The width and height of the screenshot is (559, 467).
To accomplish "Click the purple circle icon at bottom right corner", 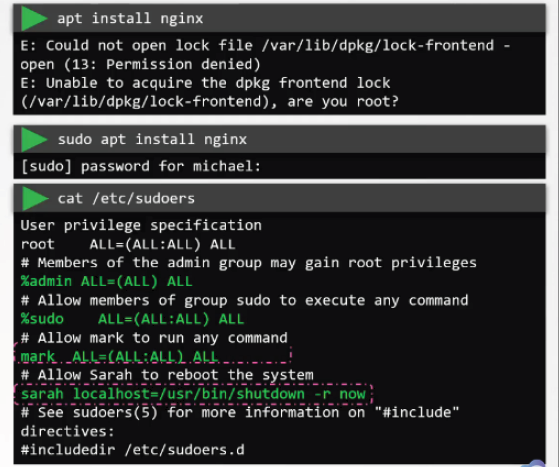I will pyautogui.click(x=538, y=463).
